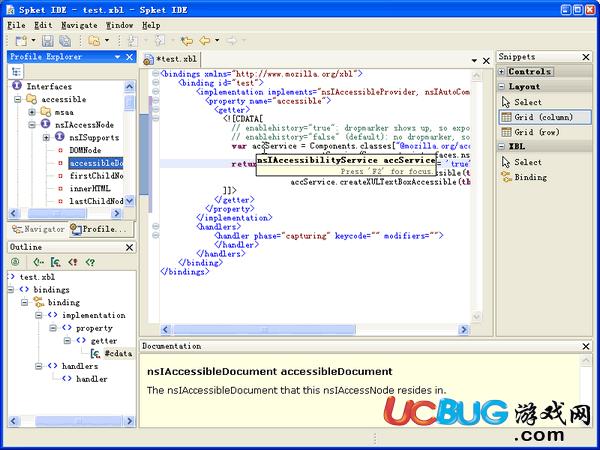Collapse the handlers fold marker in editor
Screen dimensions: 600x450
(x=155, y=226)
